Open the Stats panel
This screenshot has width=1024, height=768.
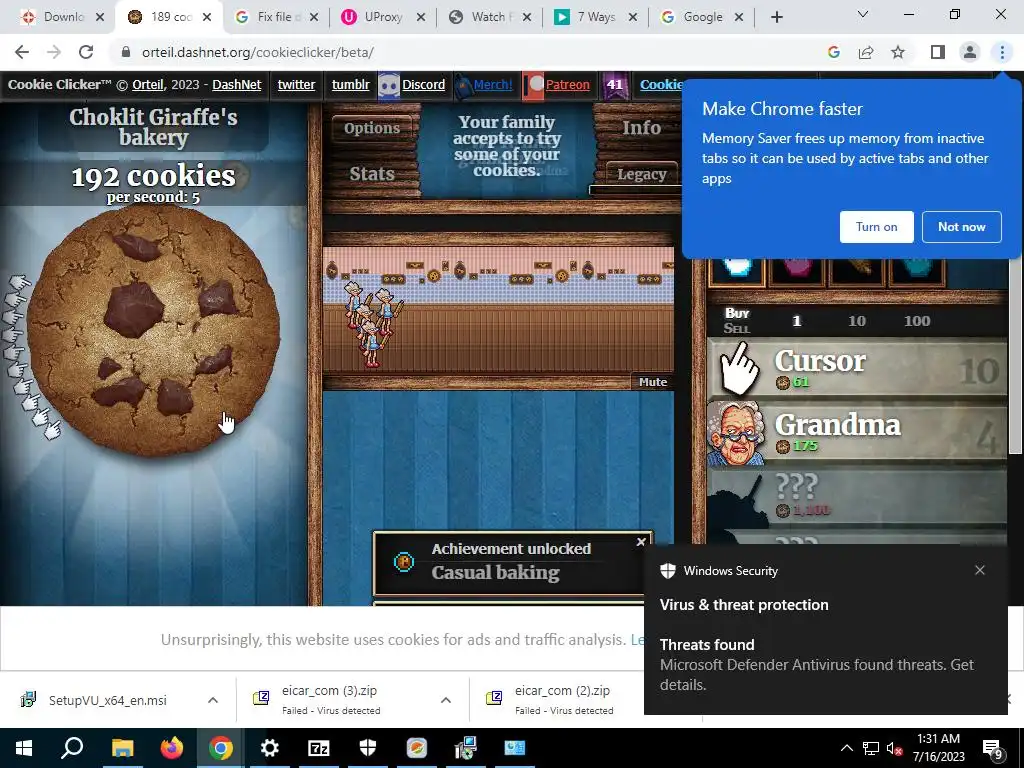372,174
